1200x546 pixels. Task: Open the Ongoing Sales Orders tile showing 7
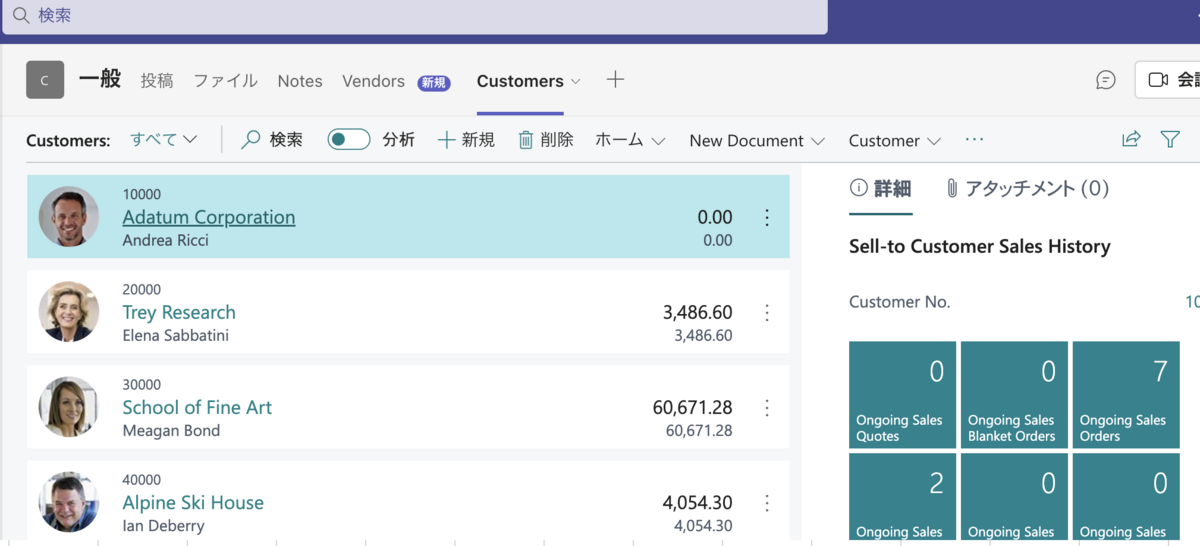coord(1126,395)
